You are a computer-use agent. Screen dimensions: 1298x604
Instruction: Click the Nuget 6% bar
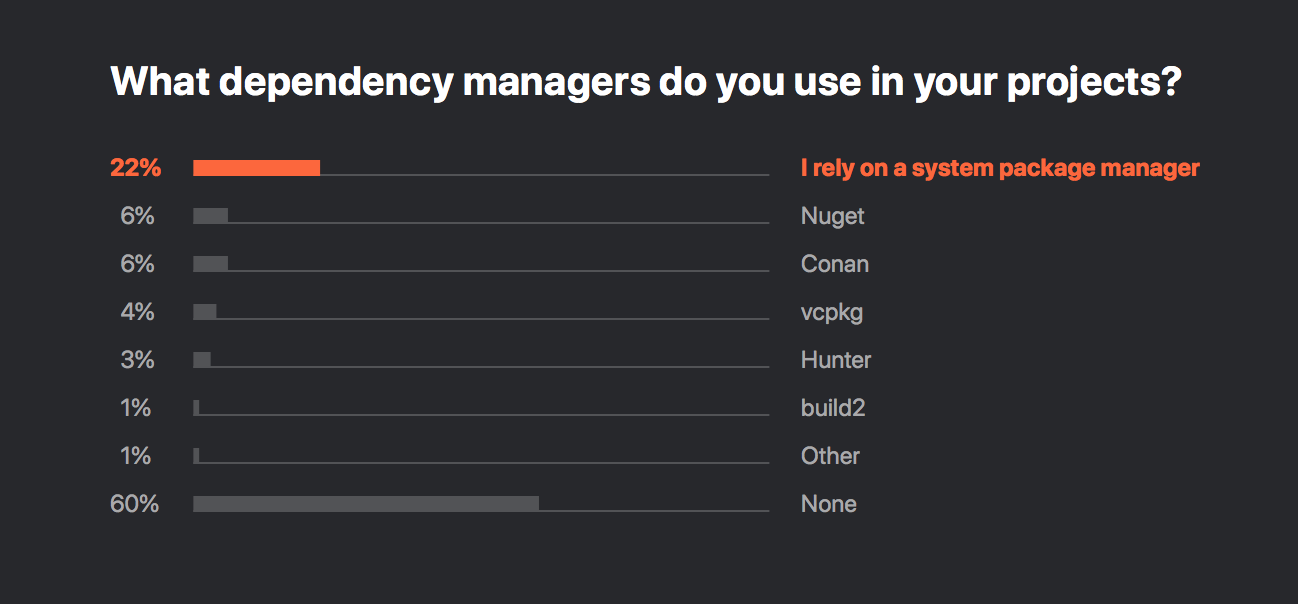tap(210, 216)
